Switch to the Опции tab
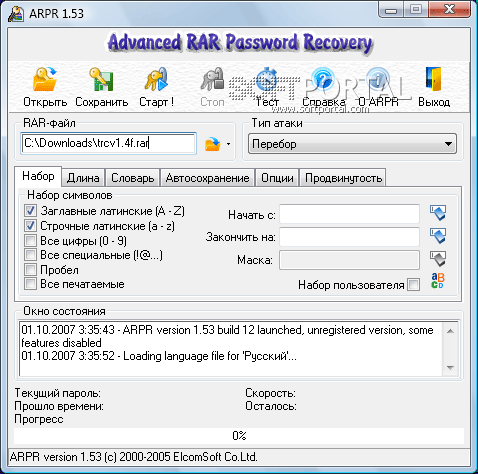 277,178
